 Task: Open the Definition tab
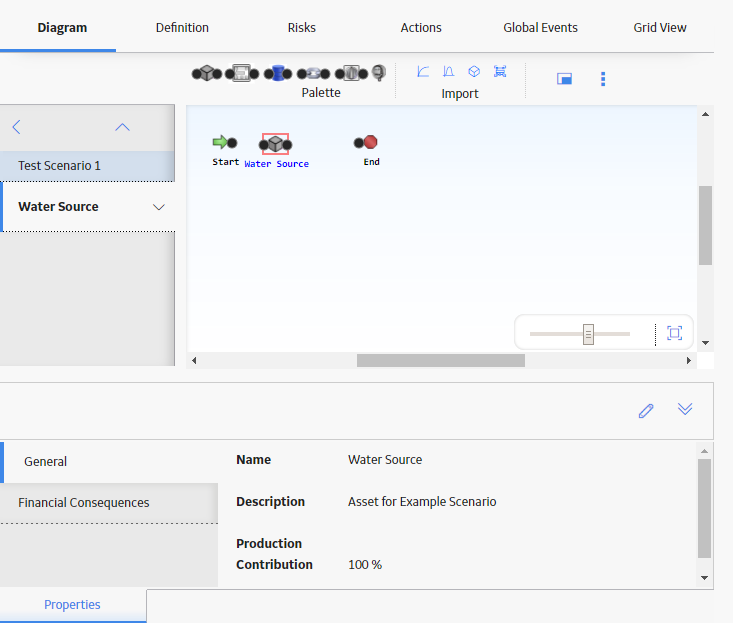point(182,28)
